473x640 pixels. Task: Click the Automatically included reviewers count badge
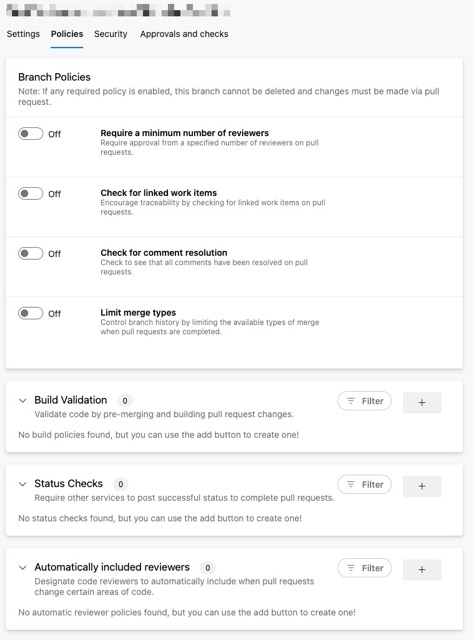click(x=207, y=568)
